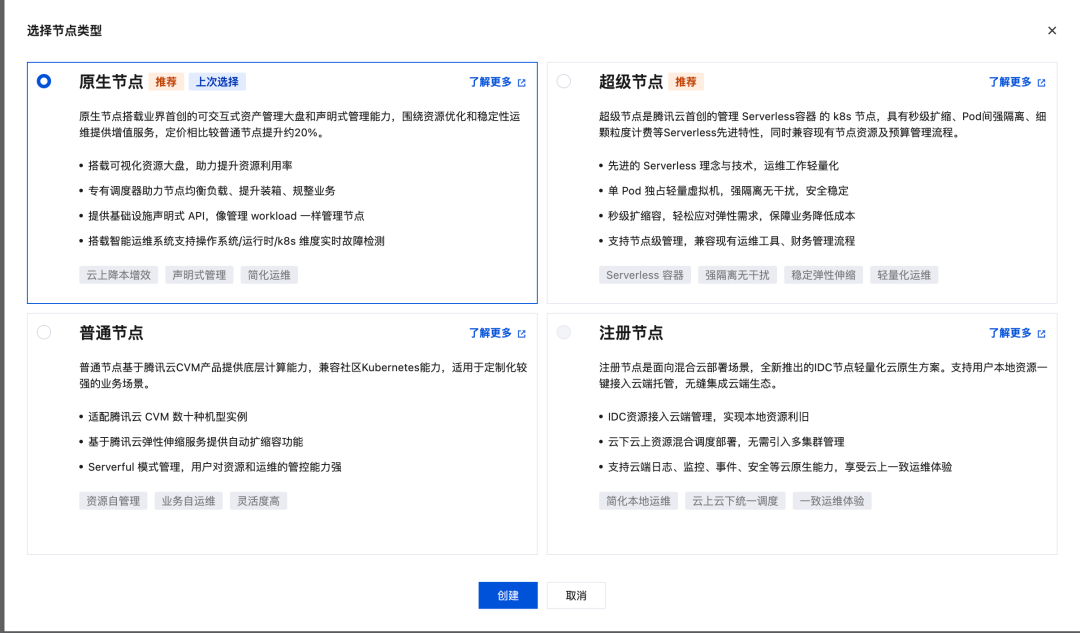Close the 选择节点类型 dialog
Image resolution: width=1080 pixels, height=633 pixels.
1051,30
